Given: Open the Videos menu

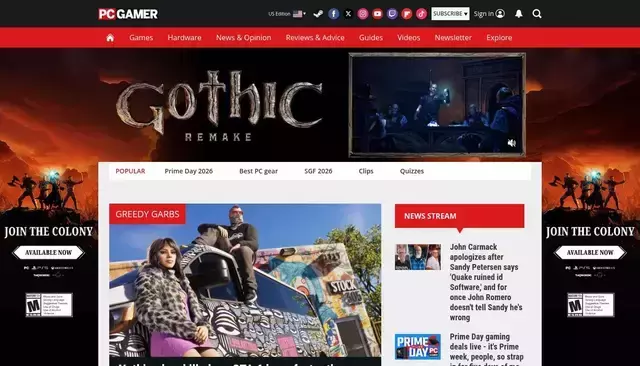Looking at the screenshot, I should click(x=409, y=38).
